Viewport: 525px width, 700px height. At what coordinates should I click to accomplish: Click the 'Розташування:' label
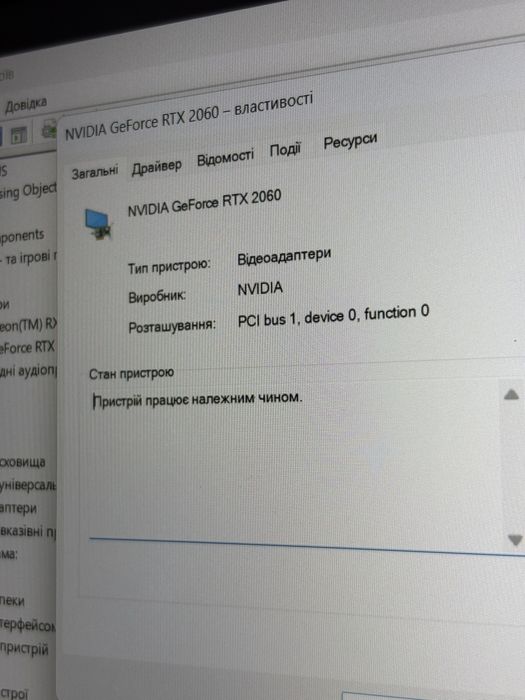172,327
